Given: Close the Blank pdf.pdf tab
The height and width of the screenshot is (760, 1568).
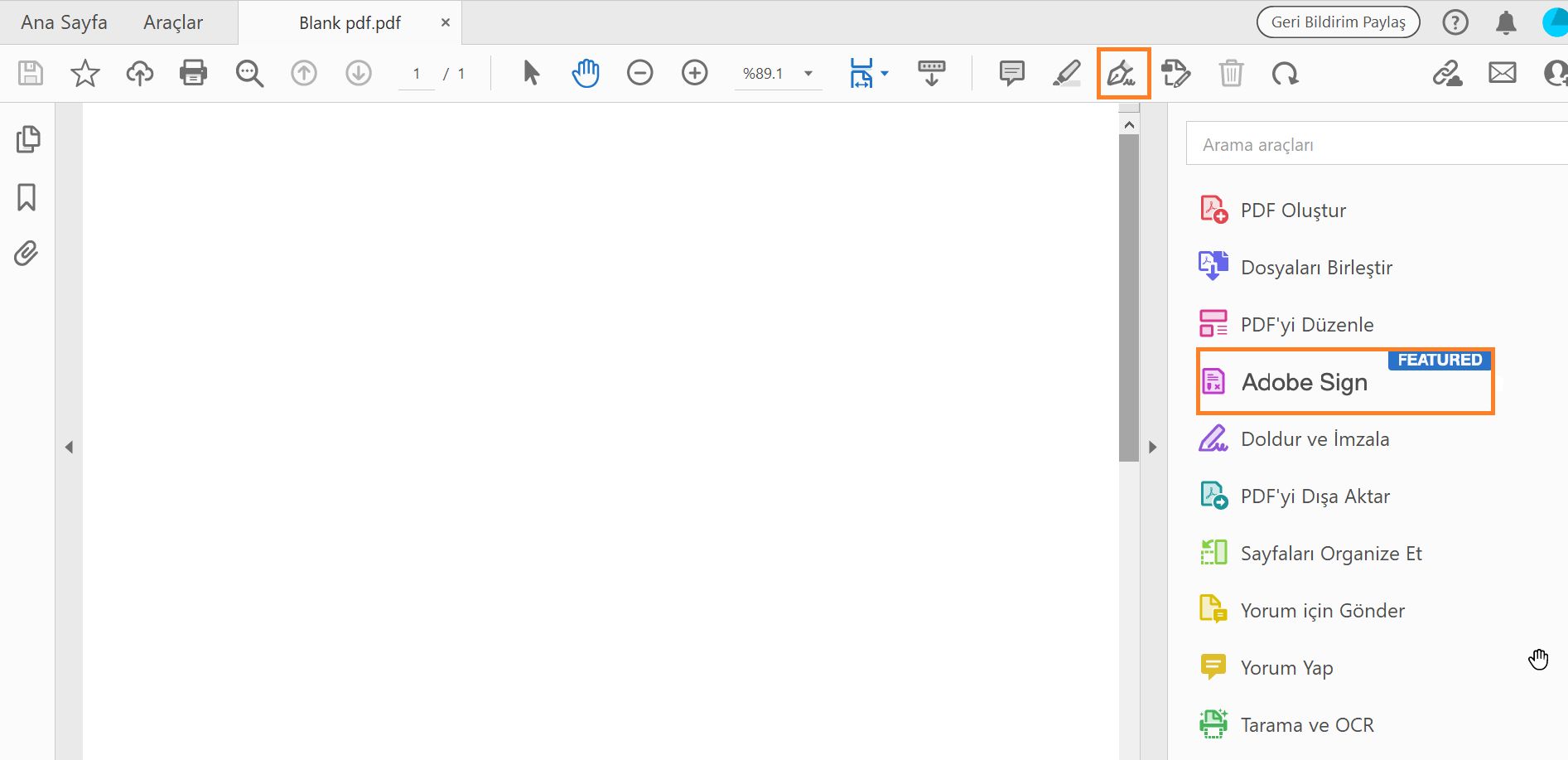Looking at the screenshot, I should 446,22.
